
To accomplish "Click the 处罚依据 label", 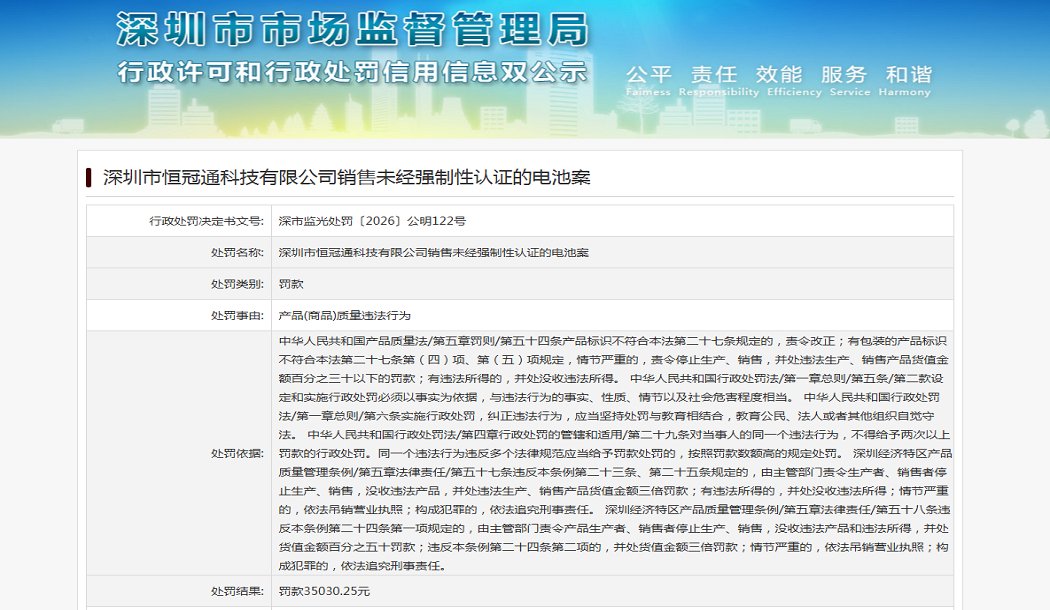I will tap(237, 453).
